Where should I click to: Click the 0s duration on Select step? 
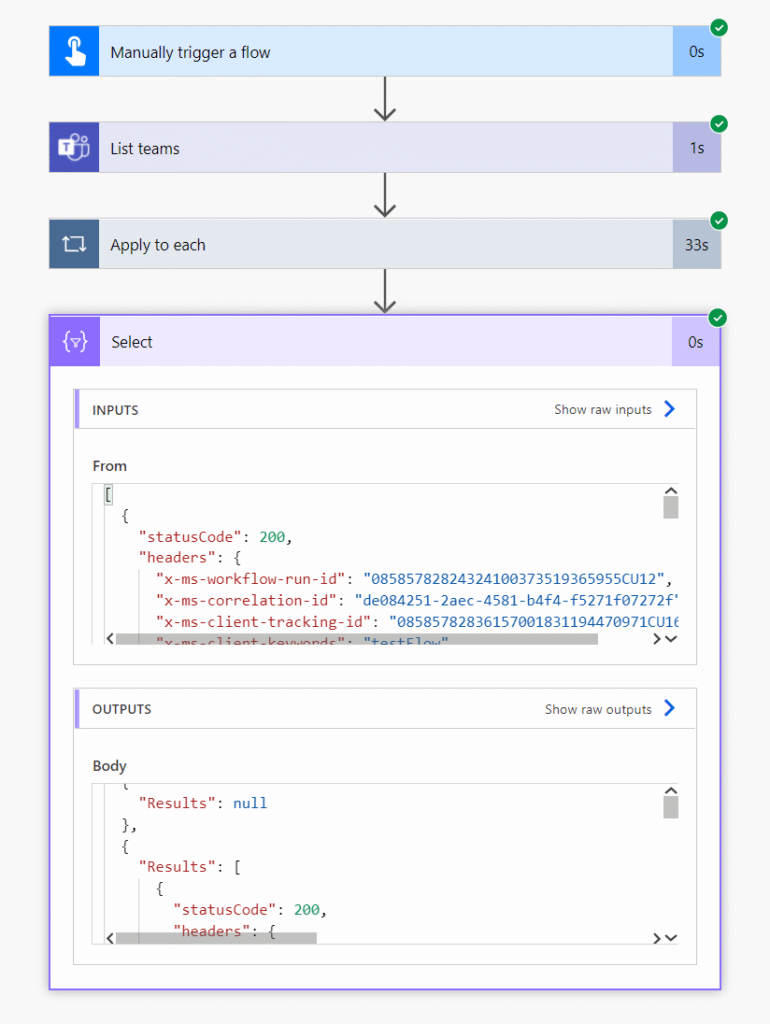click(x=696, y=342)
